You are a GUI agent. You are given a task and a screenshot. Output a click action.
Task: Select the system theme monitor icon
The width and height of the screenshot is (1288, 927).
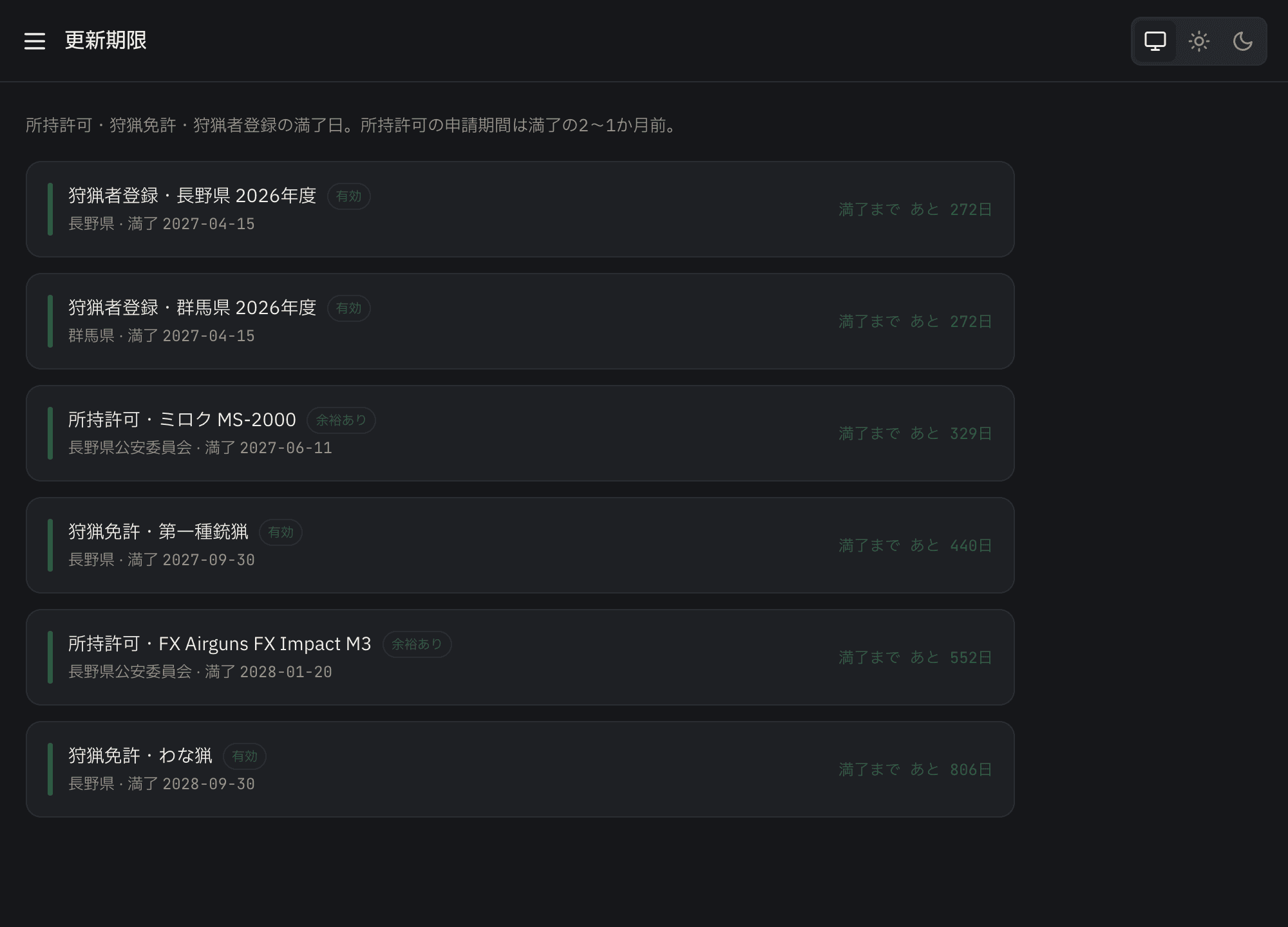click(1155, 41)
